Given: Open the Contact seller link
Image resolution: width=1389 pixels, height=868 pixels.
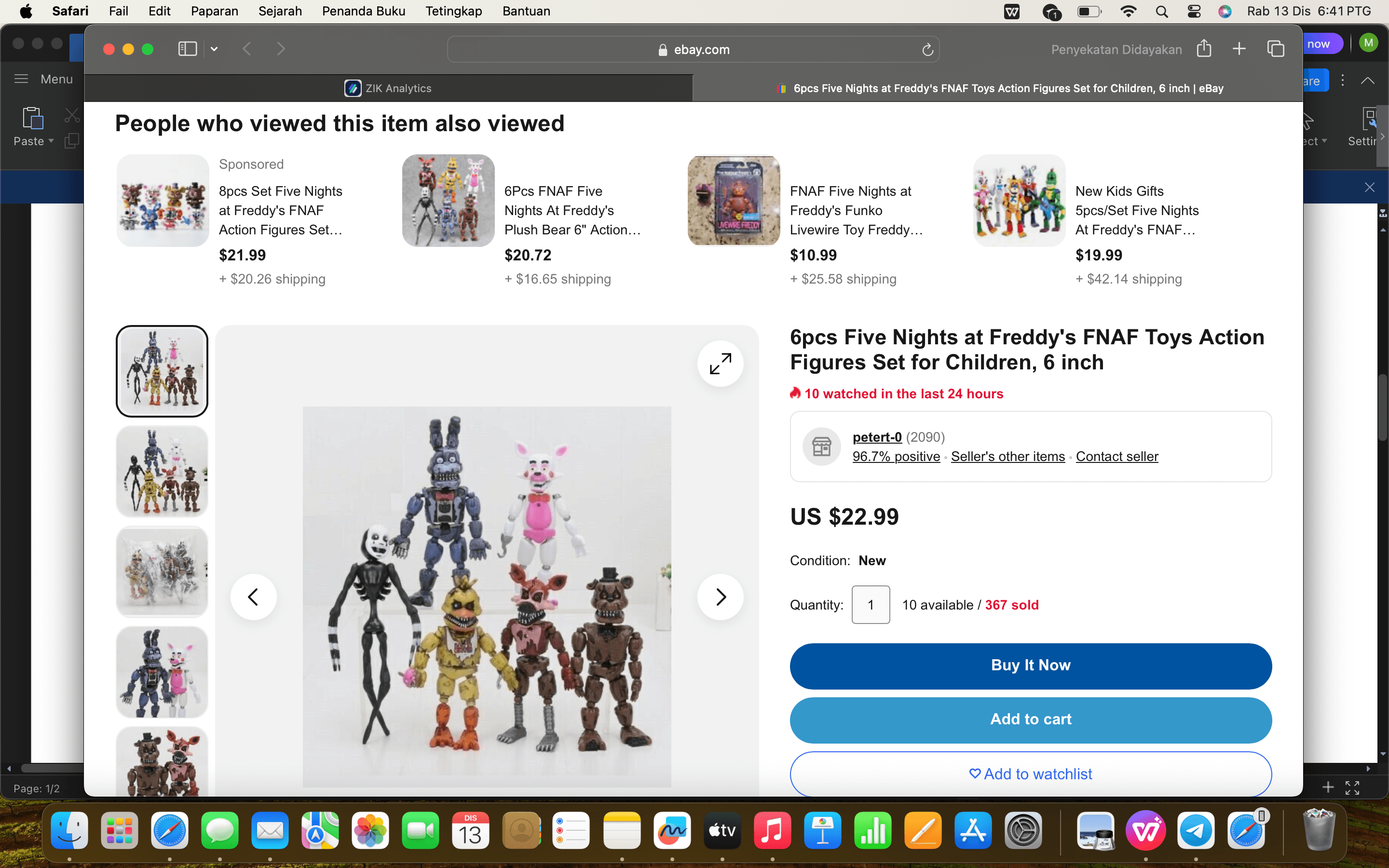Looking at the screenshot, I should [x=1117, y=456].
